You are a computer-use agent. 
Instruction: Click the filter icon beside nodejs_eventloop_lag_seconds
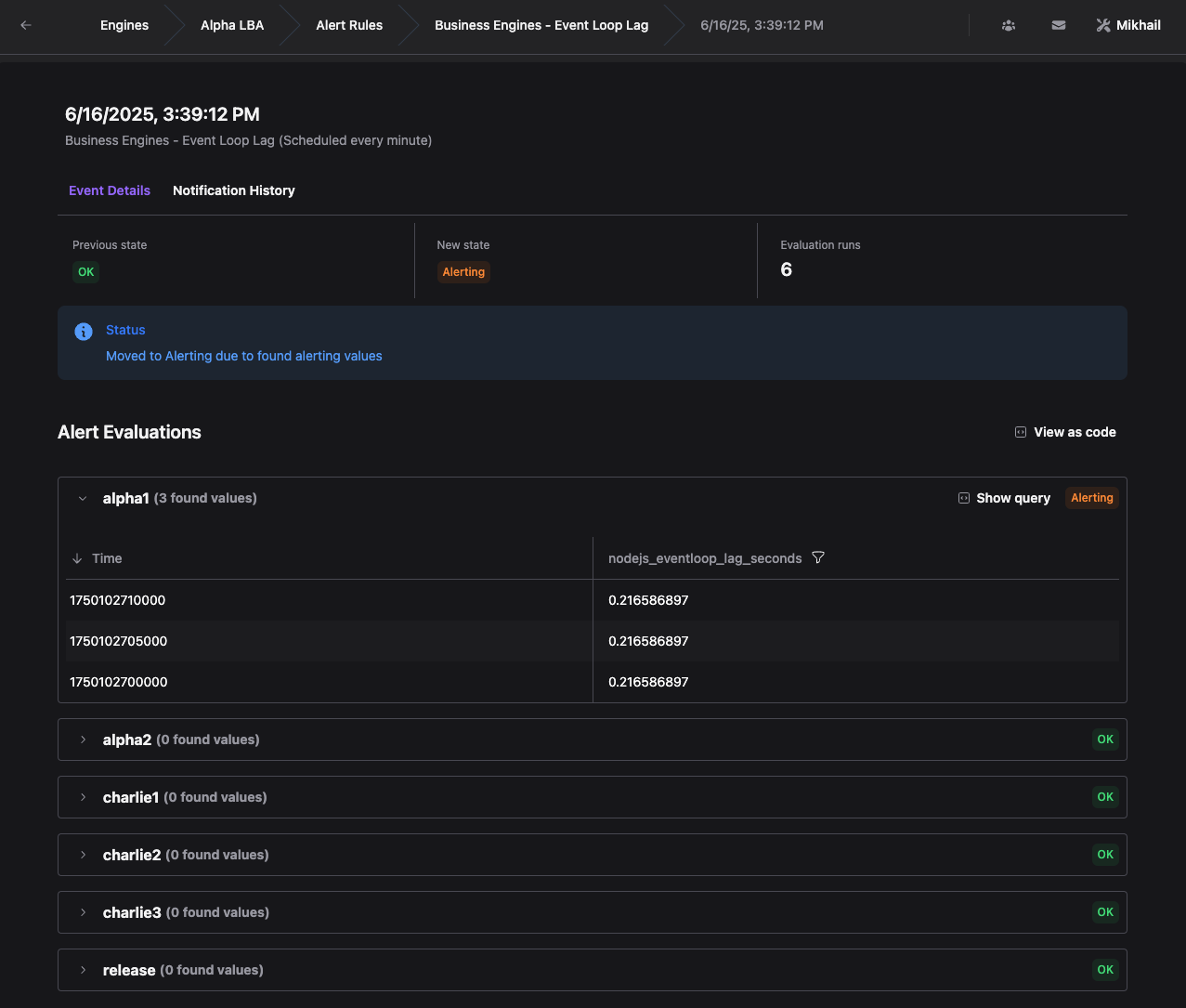pos(818,557)
